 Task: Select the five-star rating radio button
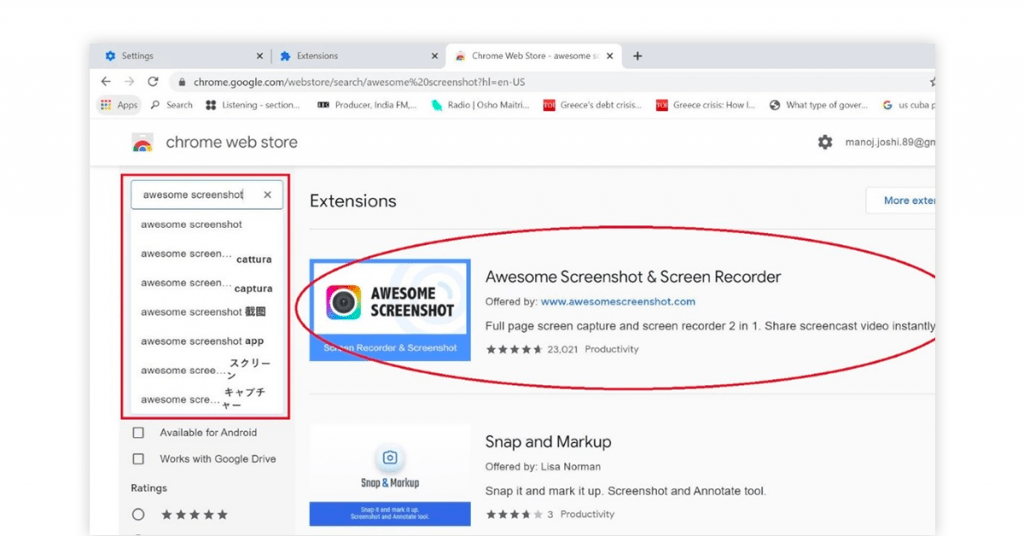point(138,514)
